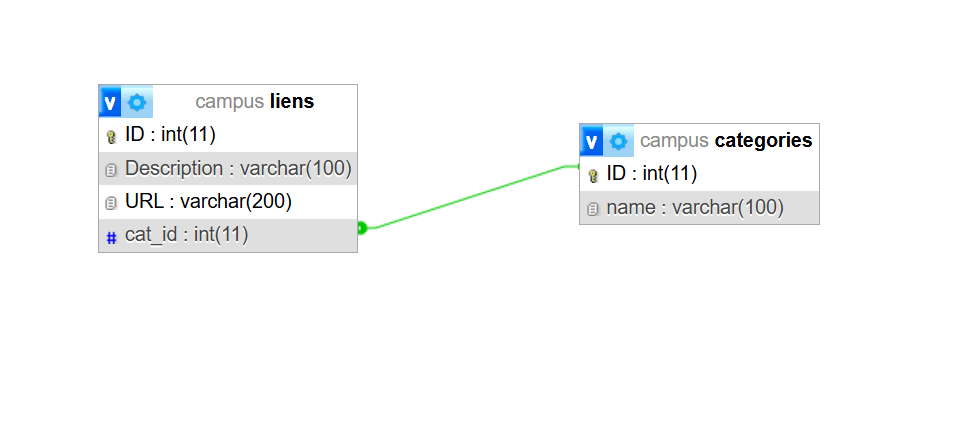This screenshot has width=970, height=432.
Task: Click the primary key icon in liens
Action: [x=111, y=135]
